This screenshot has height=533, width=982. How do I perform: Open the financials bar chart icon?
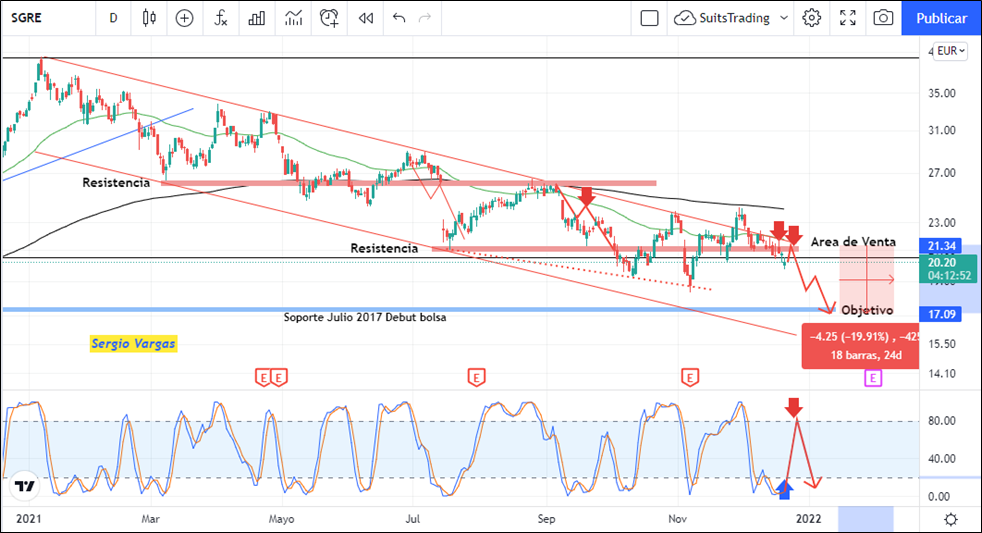257,18
